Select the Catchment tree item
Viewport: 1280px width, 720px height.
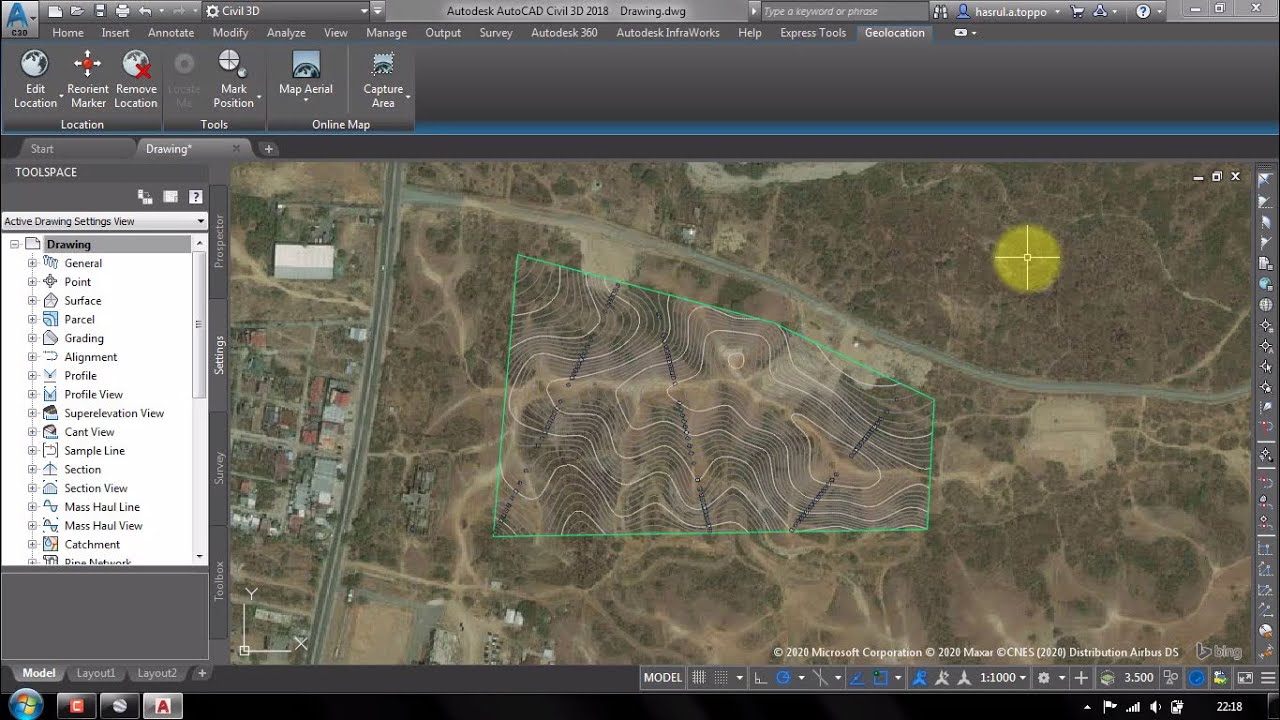pyautogui.click(x=92, y=544)
